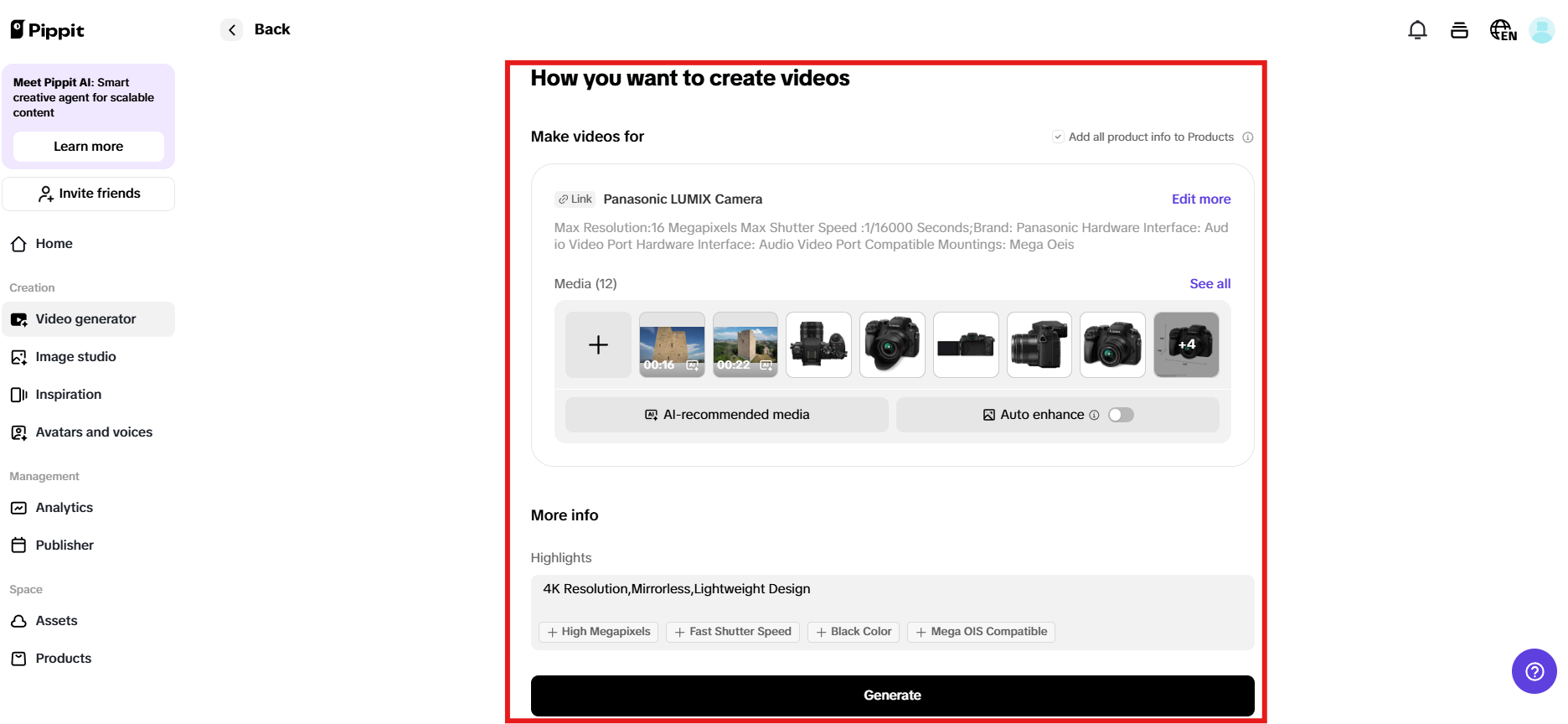Image resolution: width=1568 pixels, height=724 pixels.
Task: Select the 00:16 video thumbnail
Action: (x=672, y=344)
